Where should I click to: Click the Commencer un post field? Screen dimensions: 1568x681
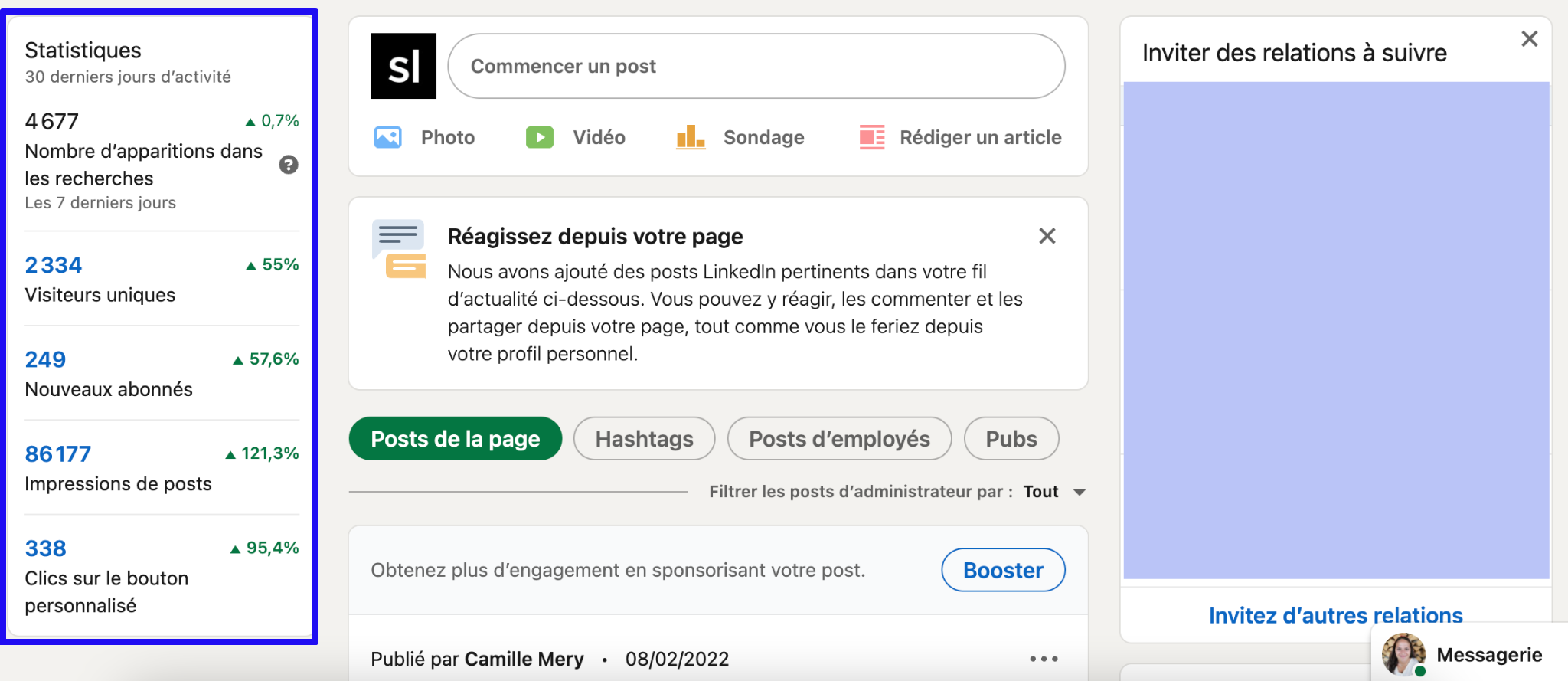tap(756, 66)
